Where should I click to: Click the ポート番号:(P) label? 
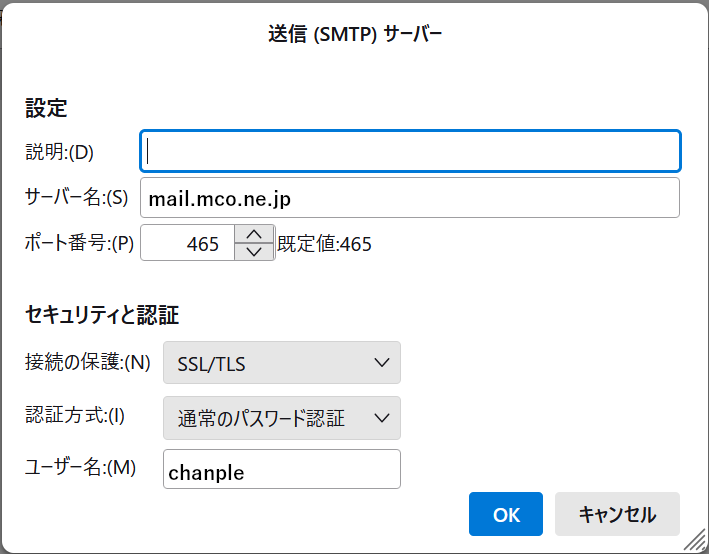[x=79, y=243]
